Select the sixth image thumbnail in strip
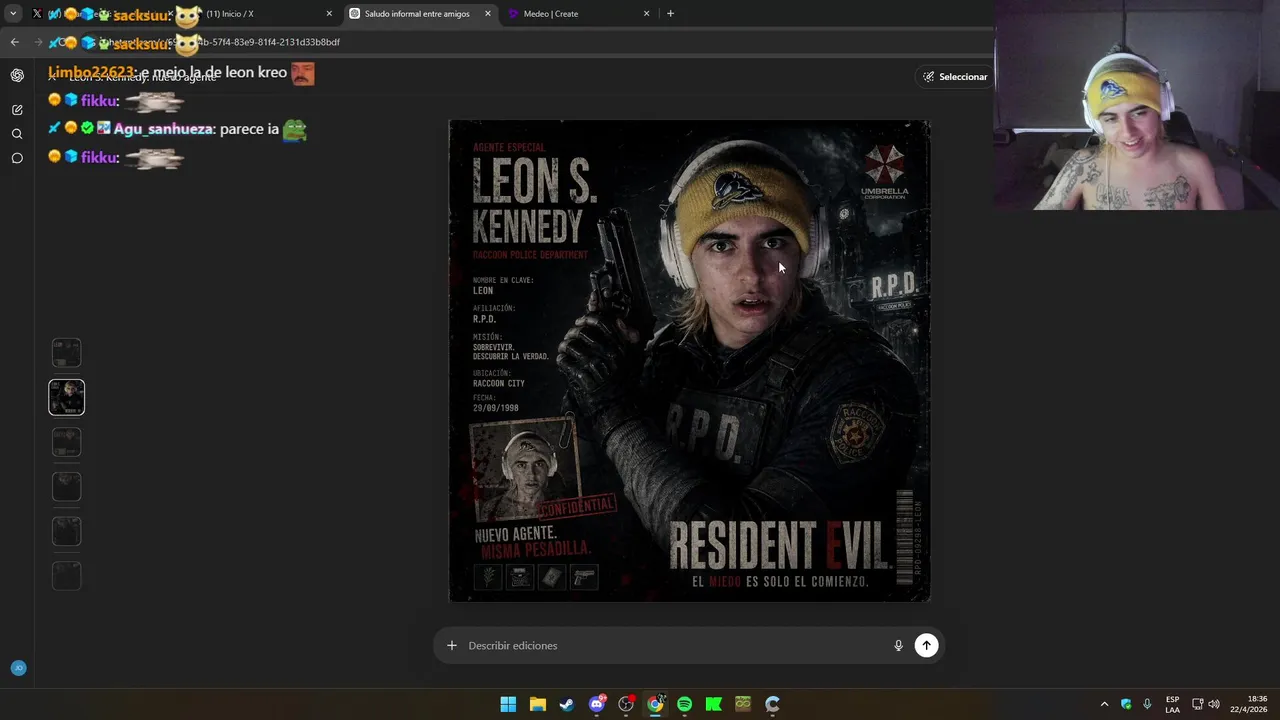This screenshot has height=720, width=1280. pos(67,575)
